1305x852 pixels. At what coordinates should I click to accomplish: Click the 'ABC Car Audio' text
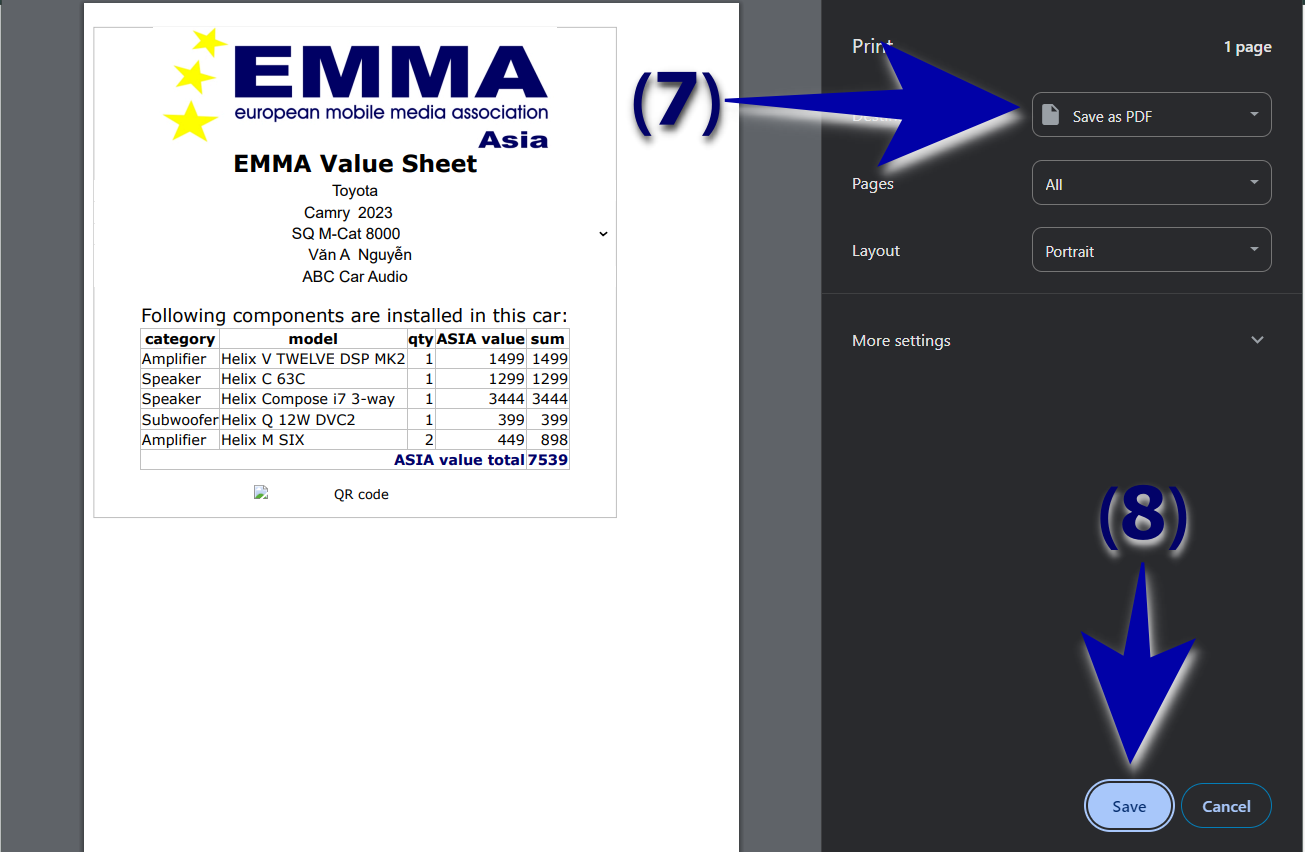355,277
